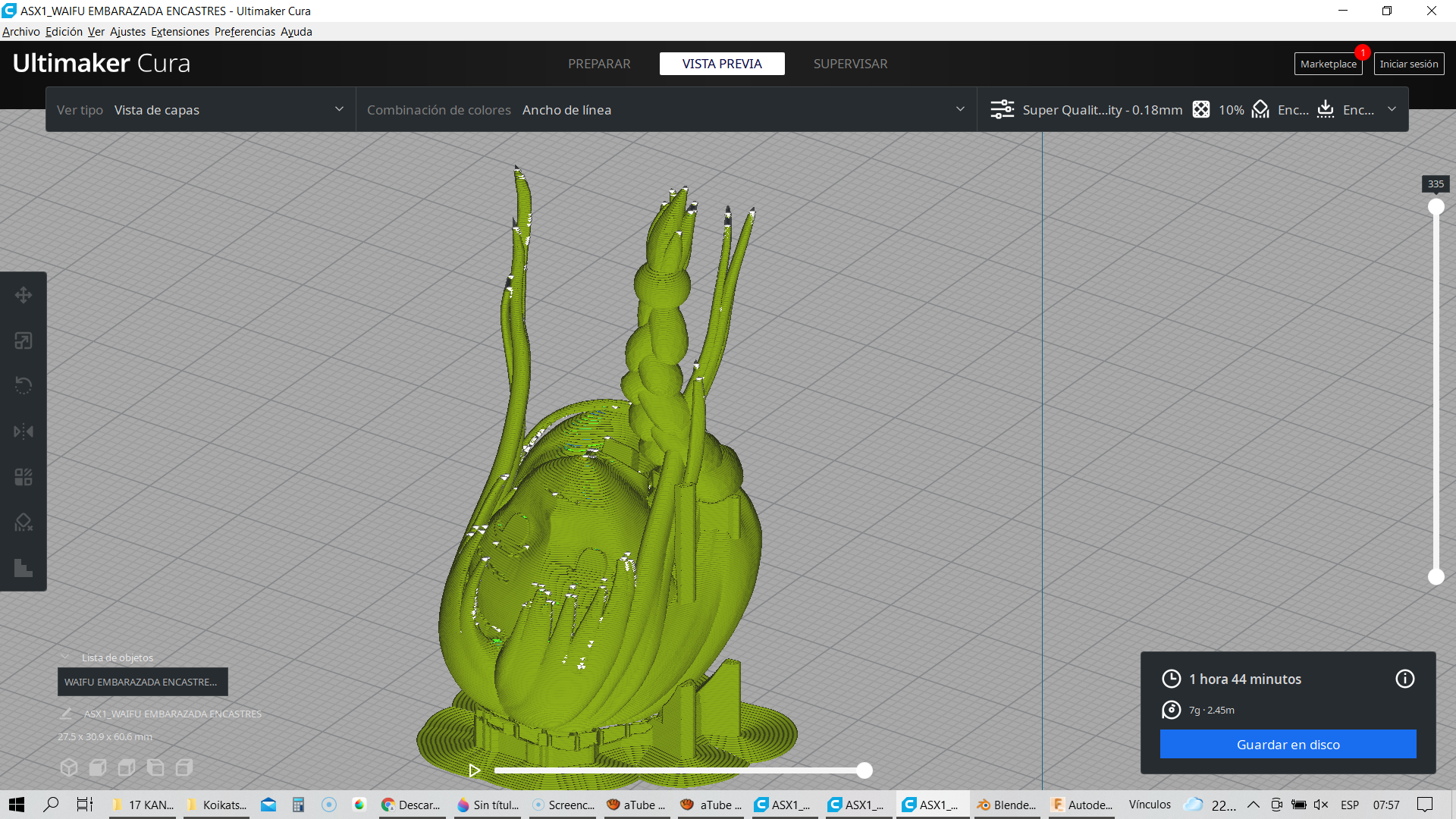This screenshot has height=819, width=1456.
Task: Open Windows taskbar search
Action: tap(51, 805)
